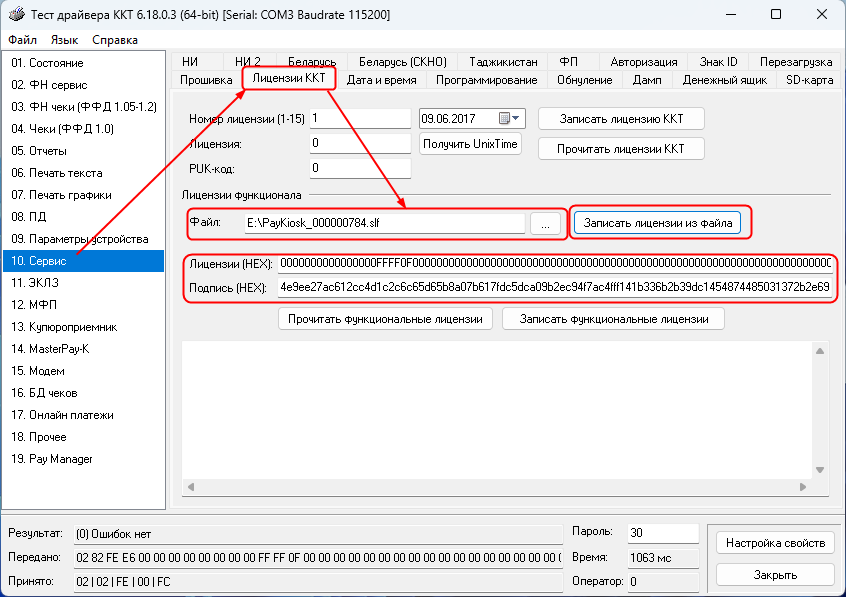Image resolution: width=846 pixels, height=597 pixels.
Task: Click the Получить UnixTime button
Action: [x=470, y=144]
